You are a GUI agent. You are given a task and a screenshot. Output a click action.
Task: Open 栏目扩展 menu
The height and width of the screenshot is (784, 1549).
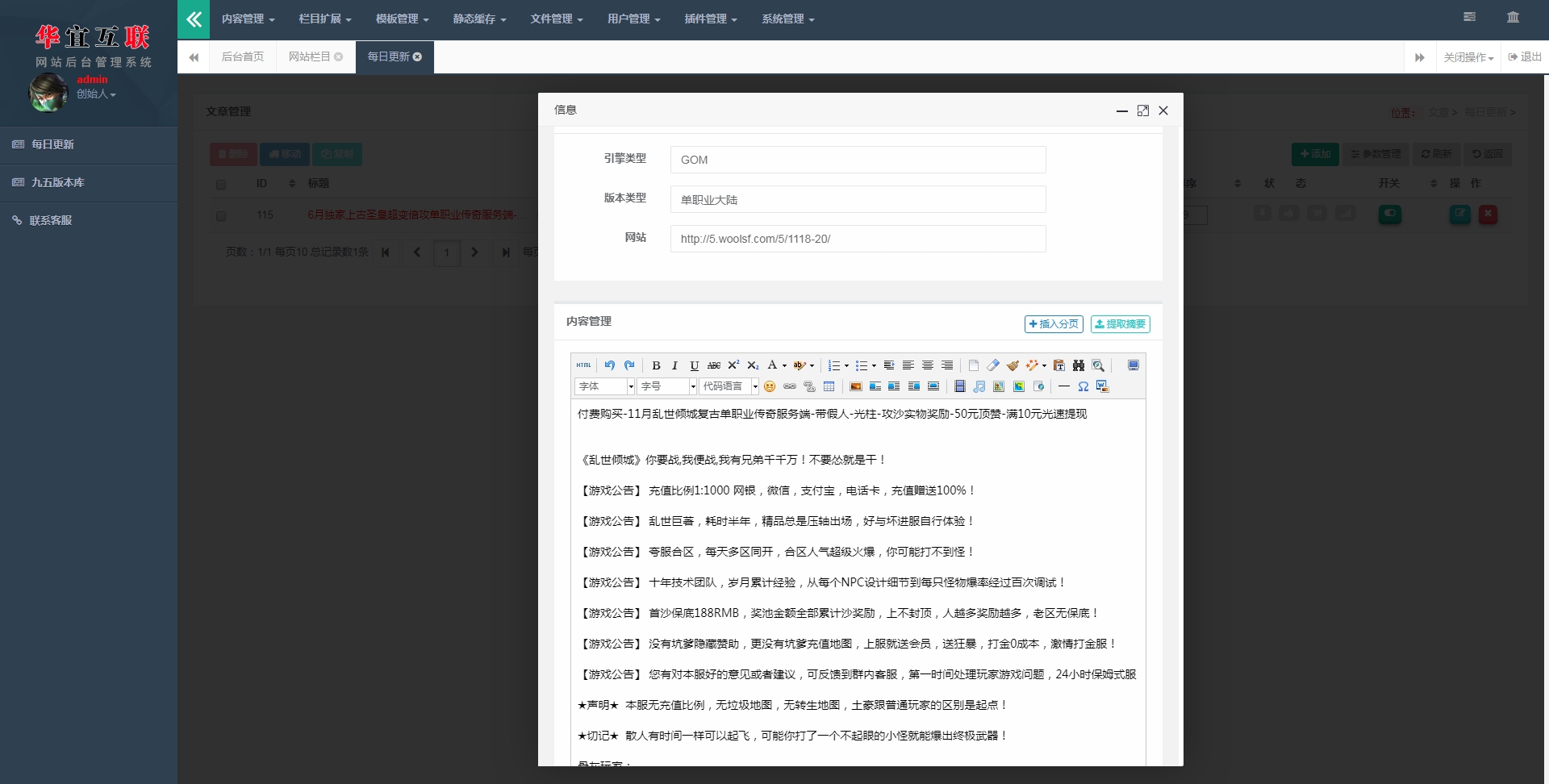pyautogui.click(x=325, y=19)
